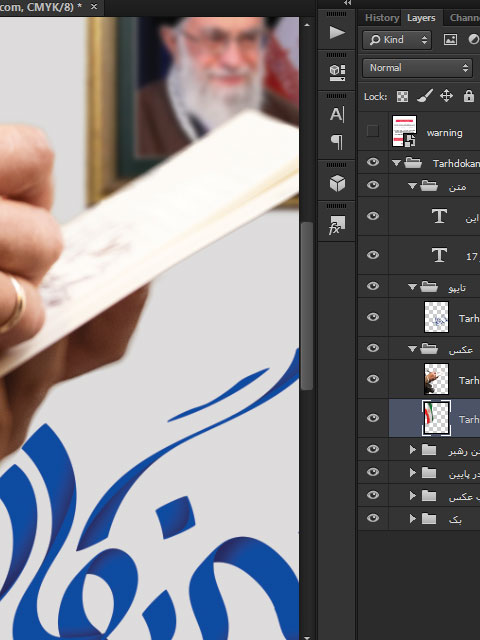Image resolution: width=480 pixels, height=640 pixels.
Task: Open the Kind layer filter dropdown
Action: coord(397,40)
